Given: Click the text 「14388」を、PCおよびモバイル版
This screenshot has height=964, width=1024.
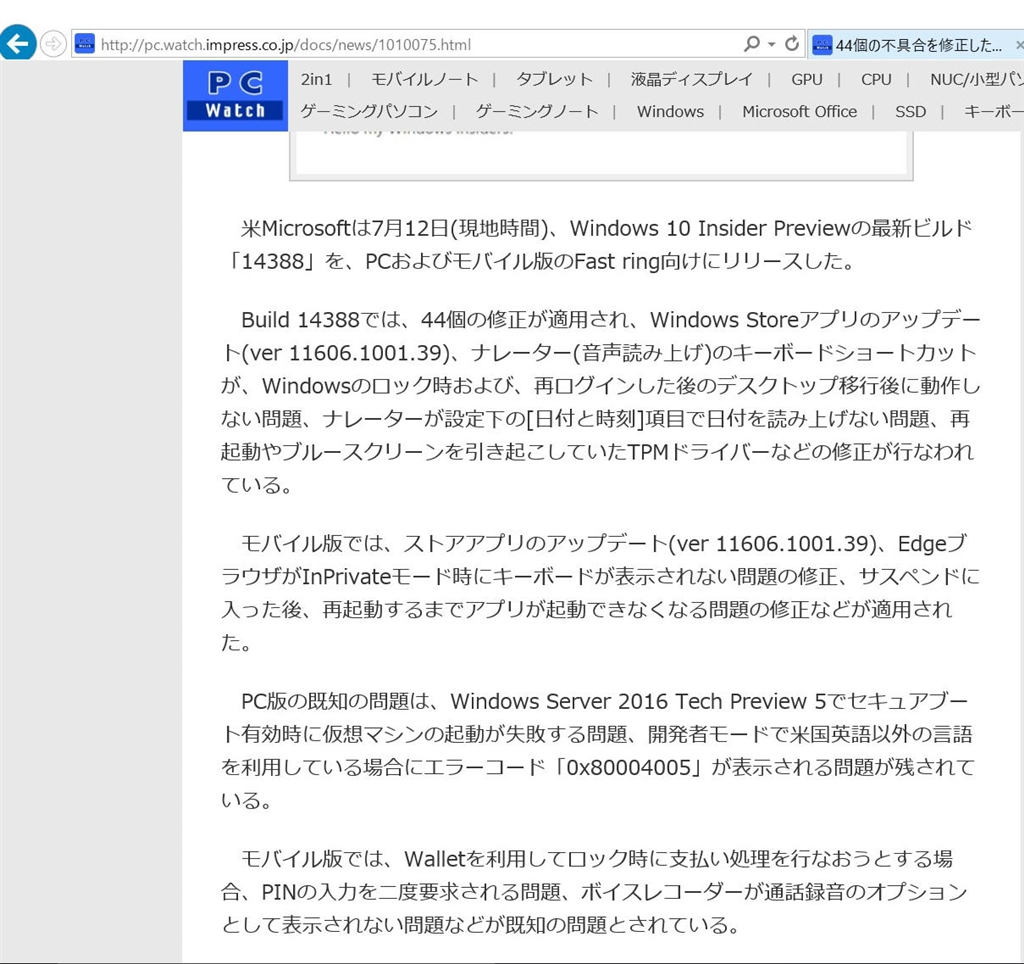Looking at the screenshot, I should point(397,261).
